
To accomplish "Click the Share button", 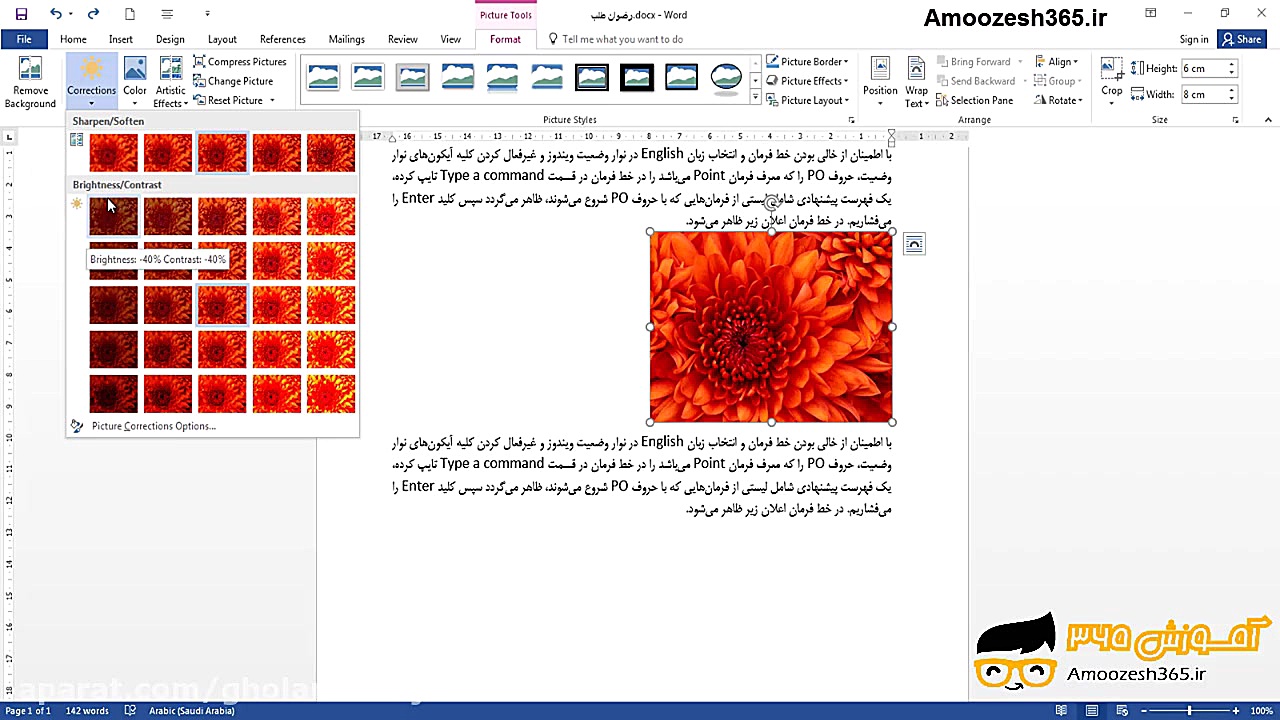I will click(x=1241, y=39).
